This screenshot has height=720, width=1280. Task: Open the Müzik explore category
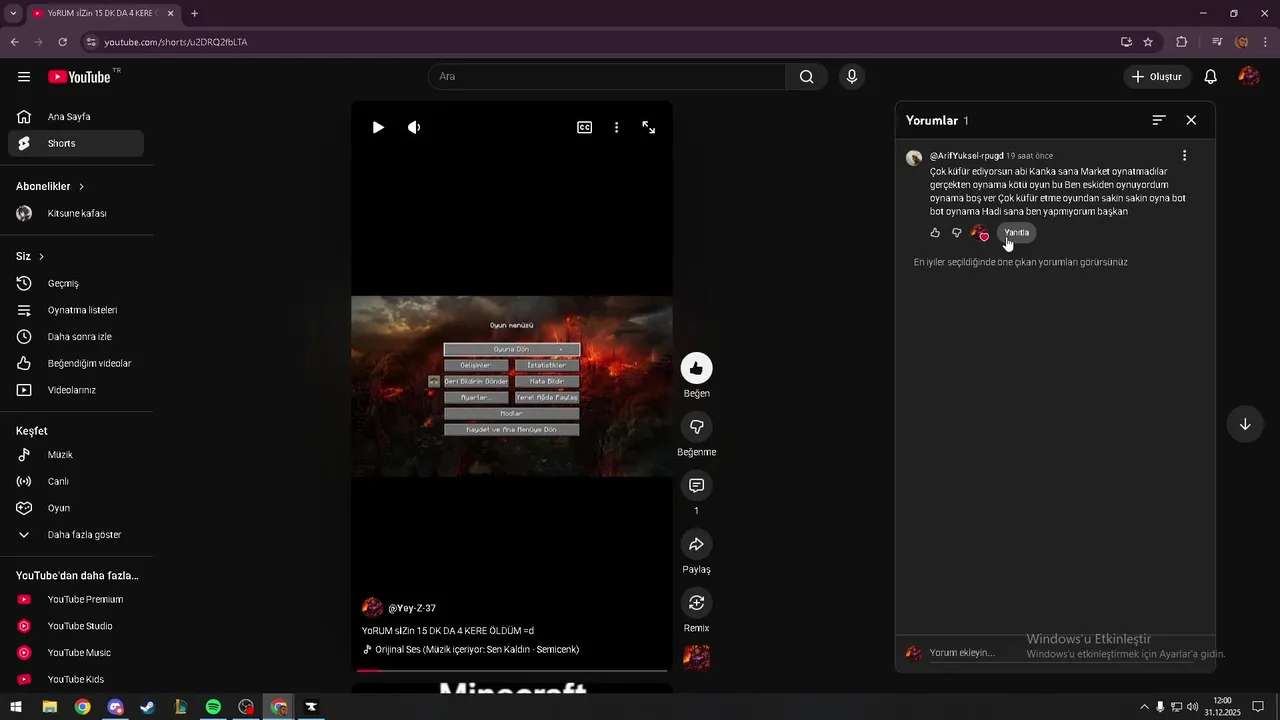(76, 455)
